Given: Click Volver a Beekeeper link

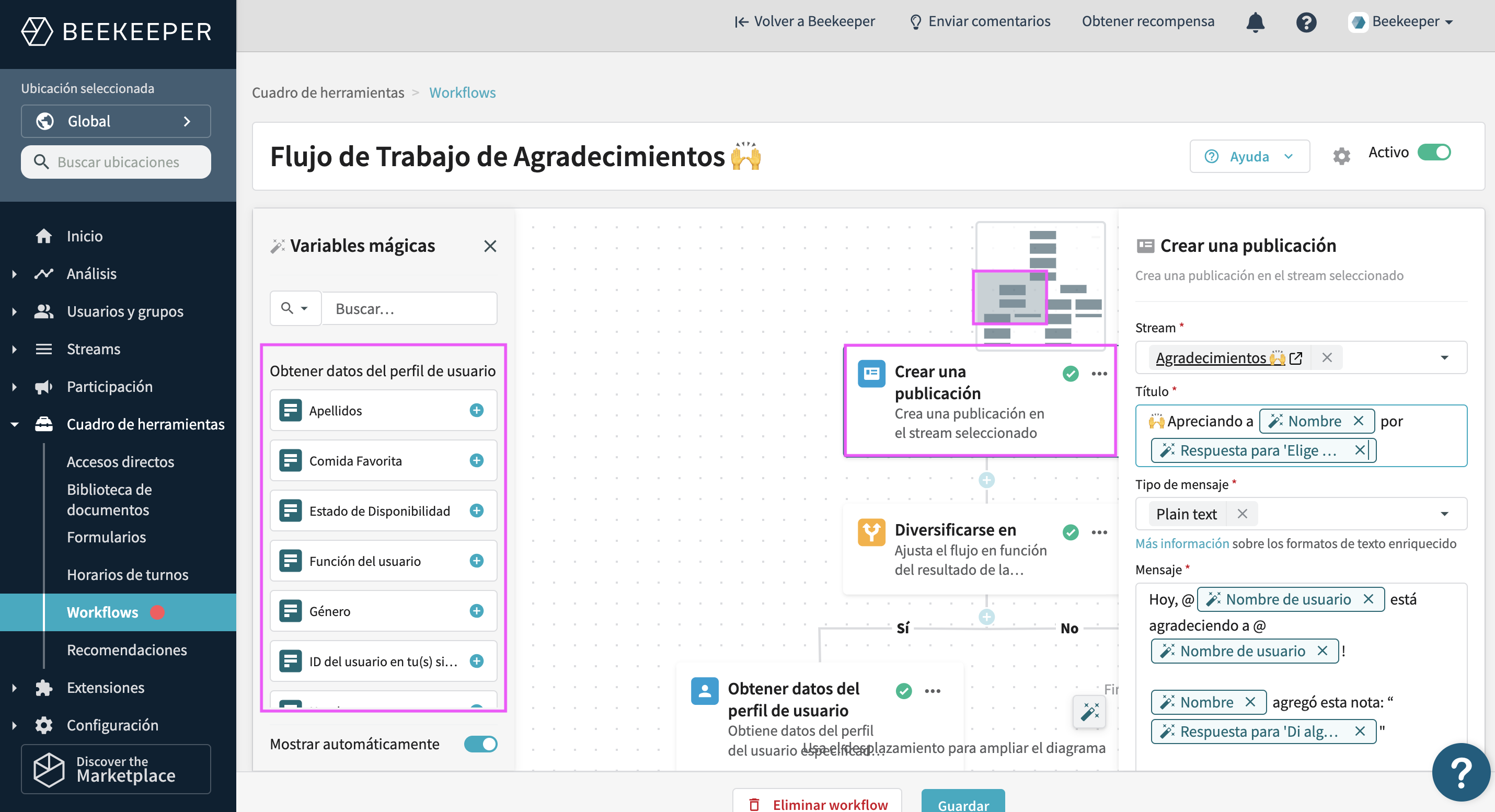Looking at the screenshot, I should click(x=804, y=21).
